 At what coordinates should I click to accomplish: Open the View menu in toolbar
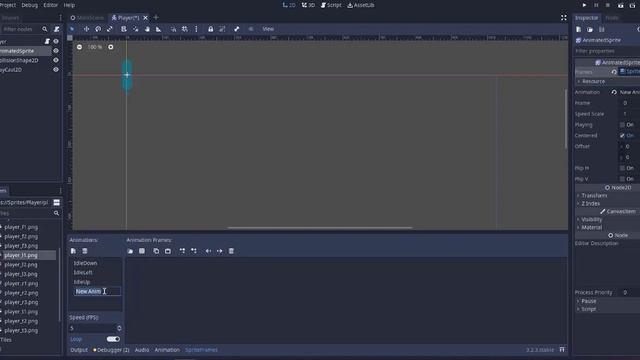268,29
